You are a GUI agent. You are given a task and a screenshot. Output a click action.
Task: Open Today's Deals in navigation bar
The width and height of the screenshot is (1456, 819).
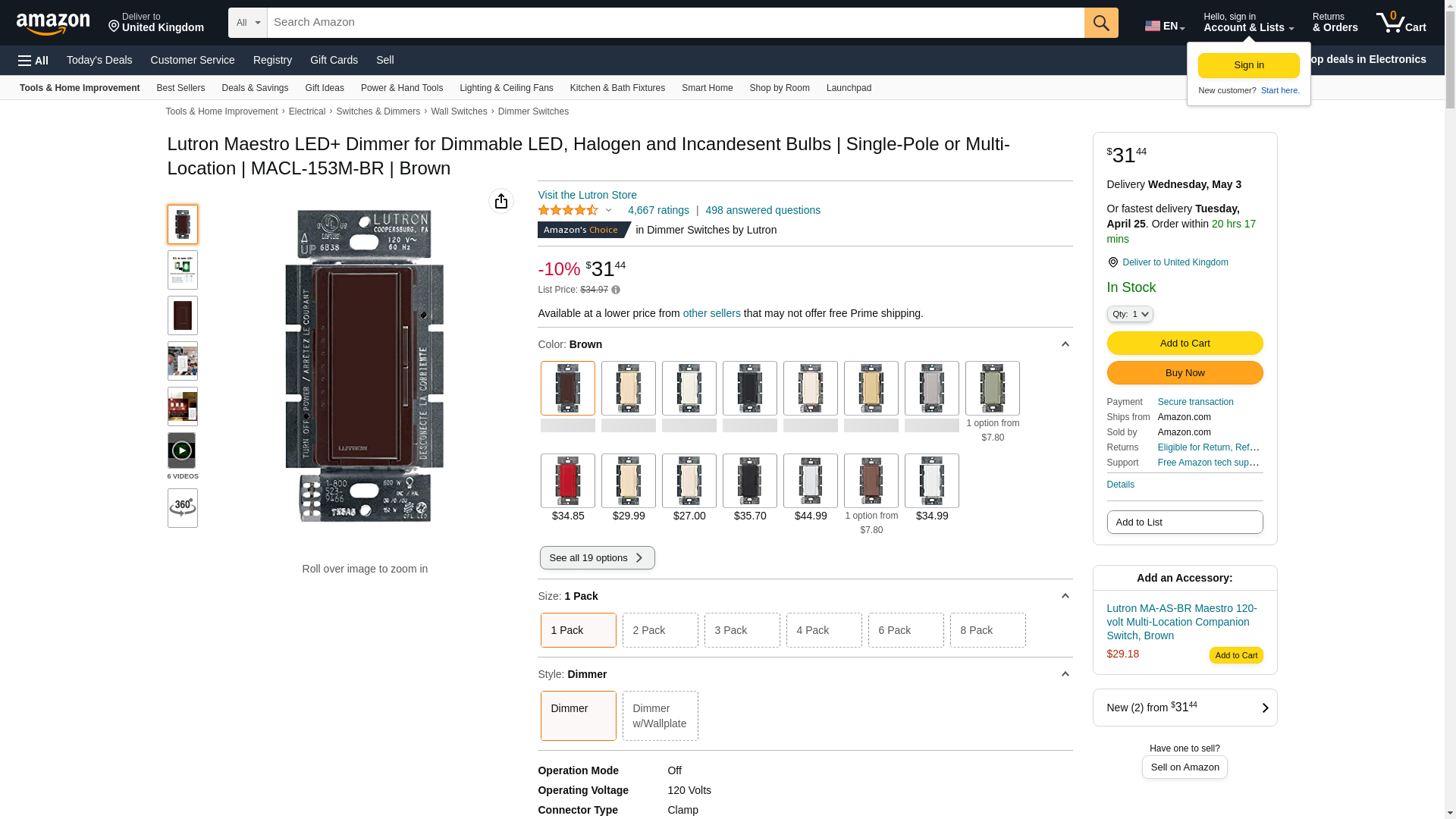tap(99, 60)
